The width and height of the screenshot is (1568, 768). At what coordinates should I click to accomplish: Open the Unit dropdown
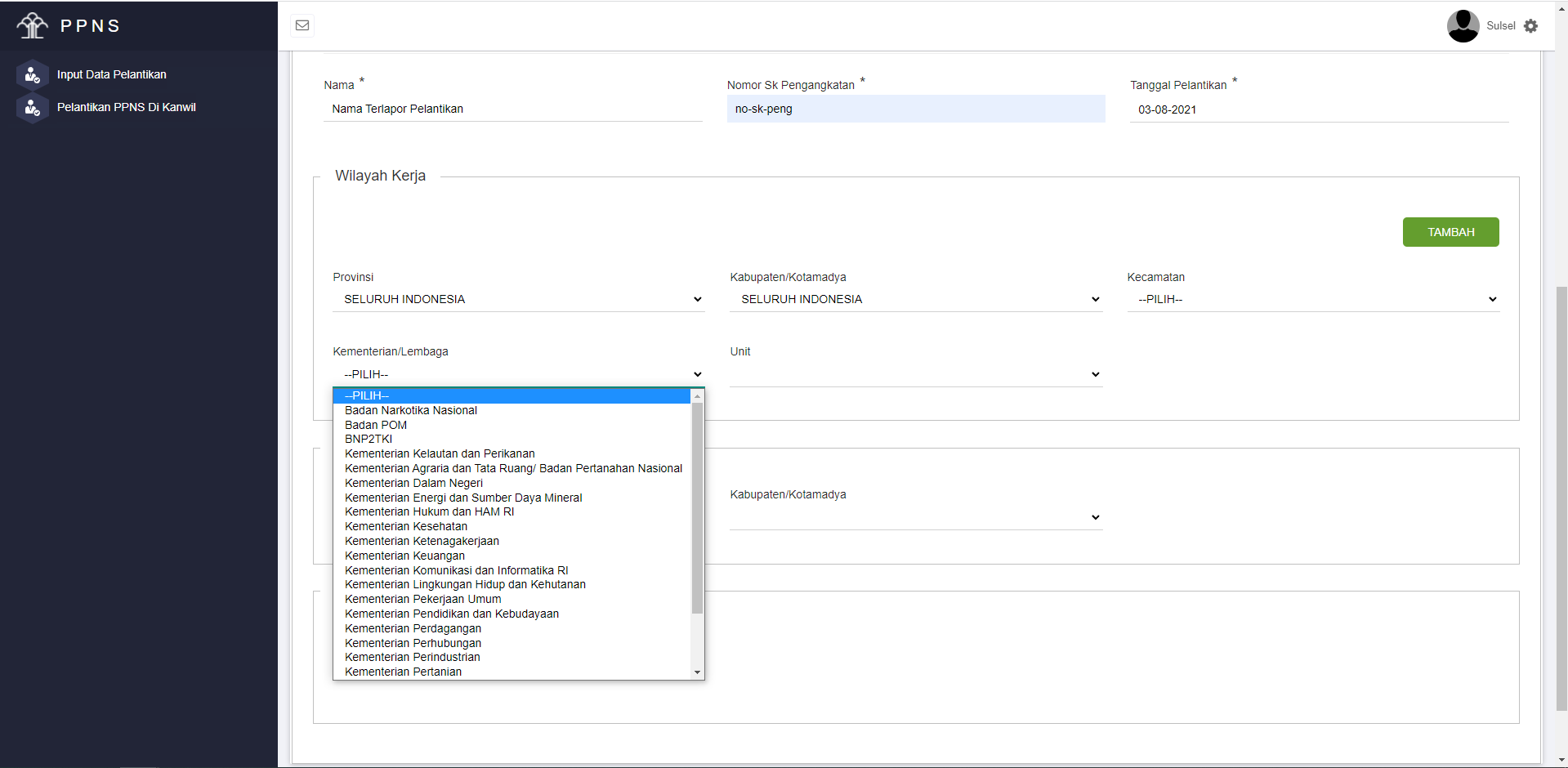point(916,374)
